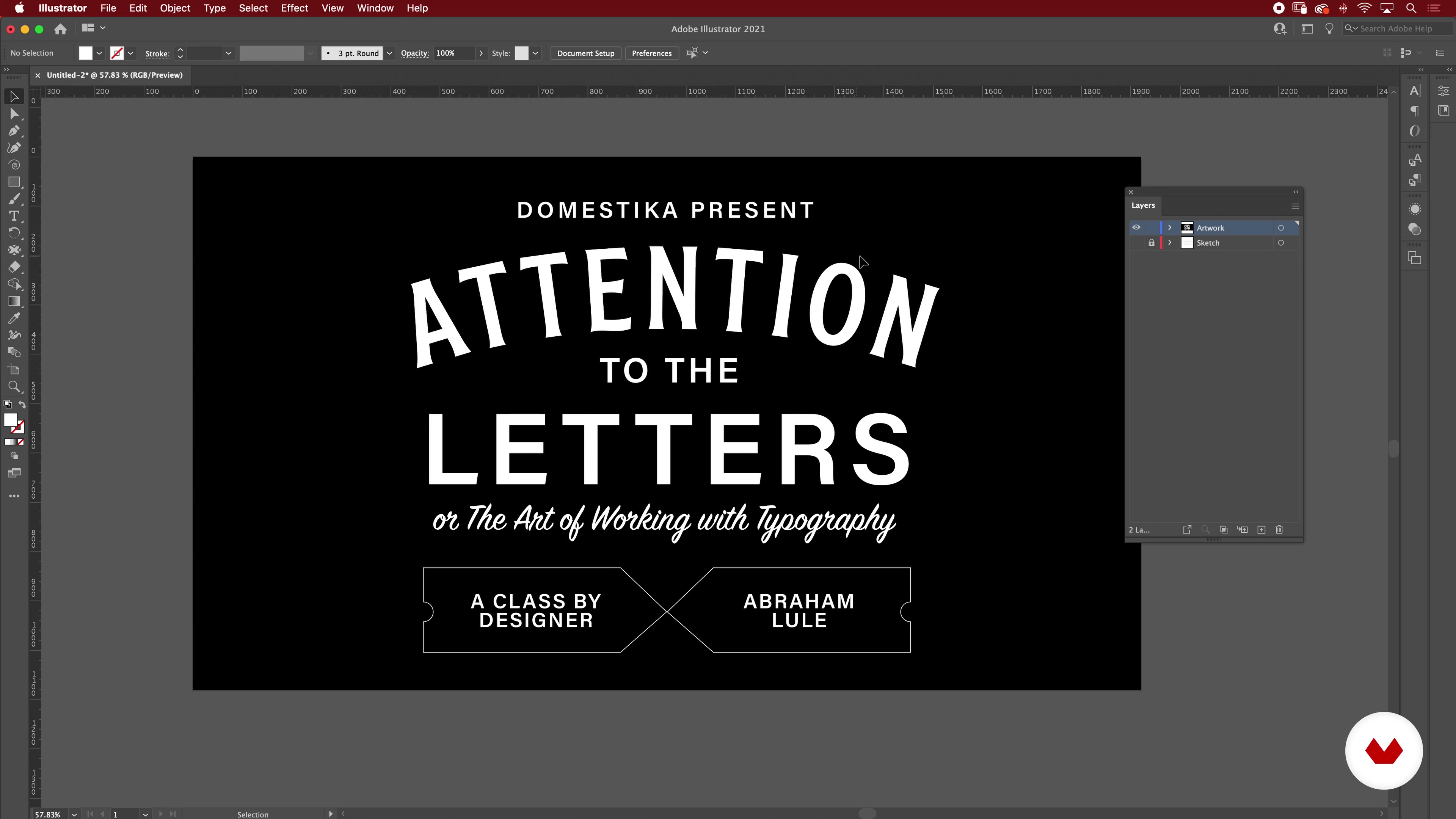The image size is (1456, 819).
Task: Open the stroke color dropdown
Action: point(130,53)
